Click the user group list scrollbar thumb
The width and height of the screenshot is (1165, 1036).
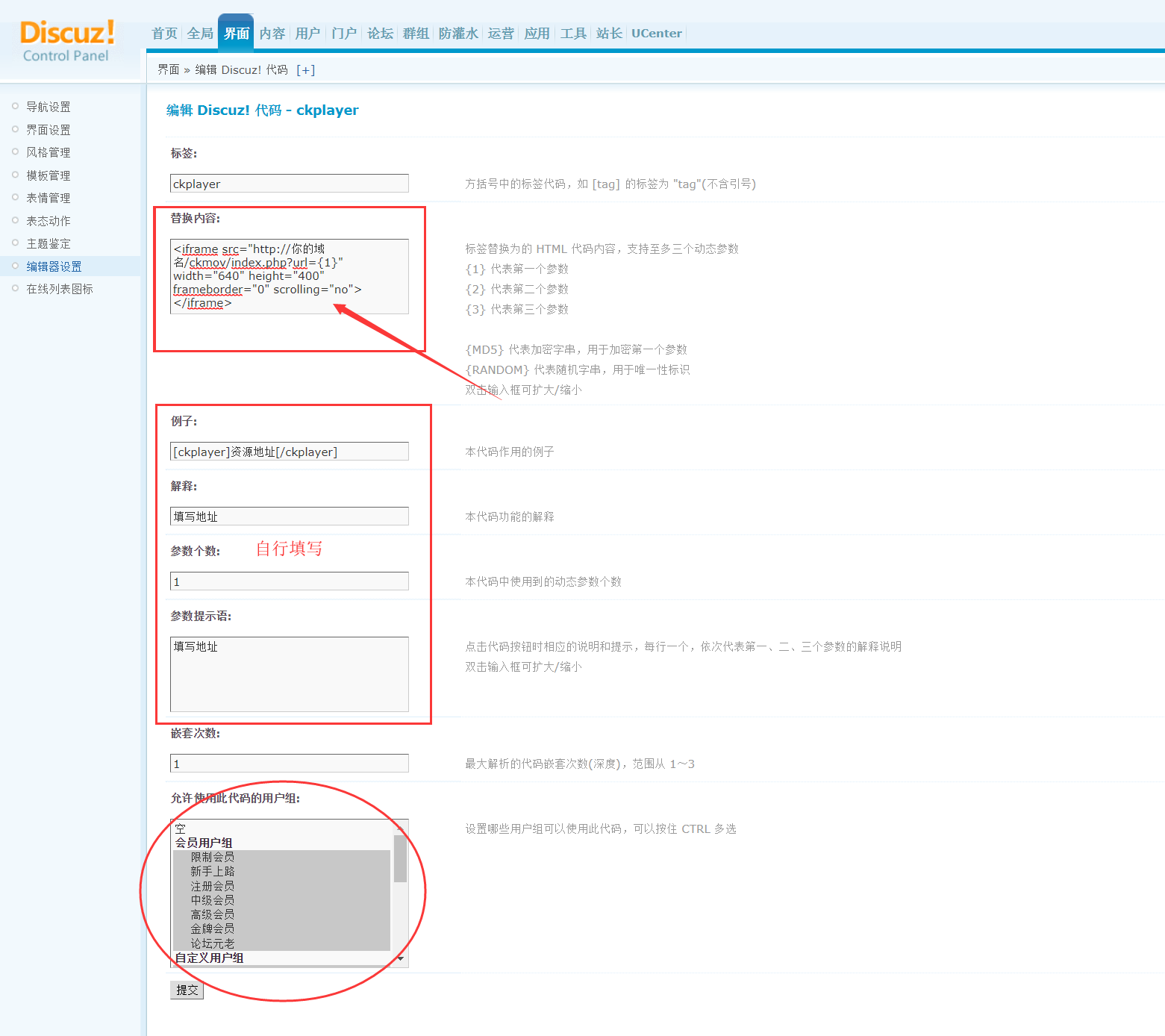400,858
